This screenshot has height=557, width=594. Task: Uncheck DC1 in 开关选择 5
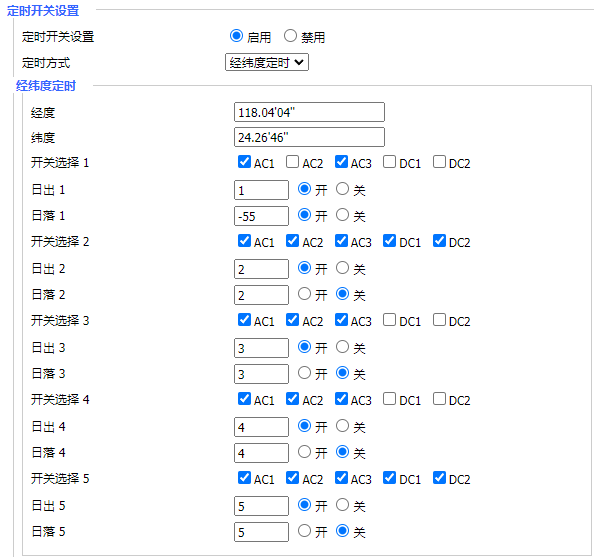pyautogui.click(x=389, y=478)
